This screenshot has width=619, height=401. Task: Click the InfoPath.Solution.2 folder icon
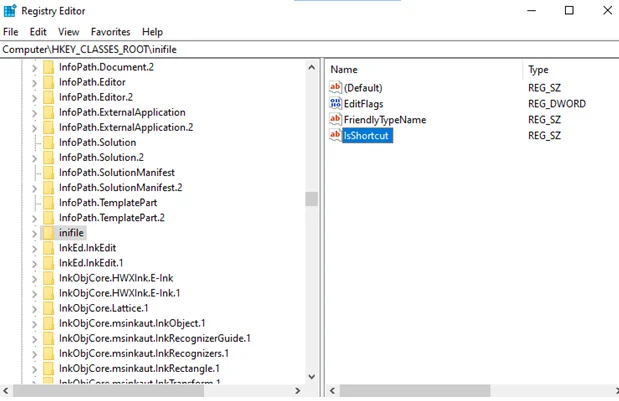48,157
